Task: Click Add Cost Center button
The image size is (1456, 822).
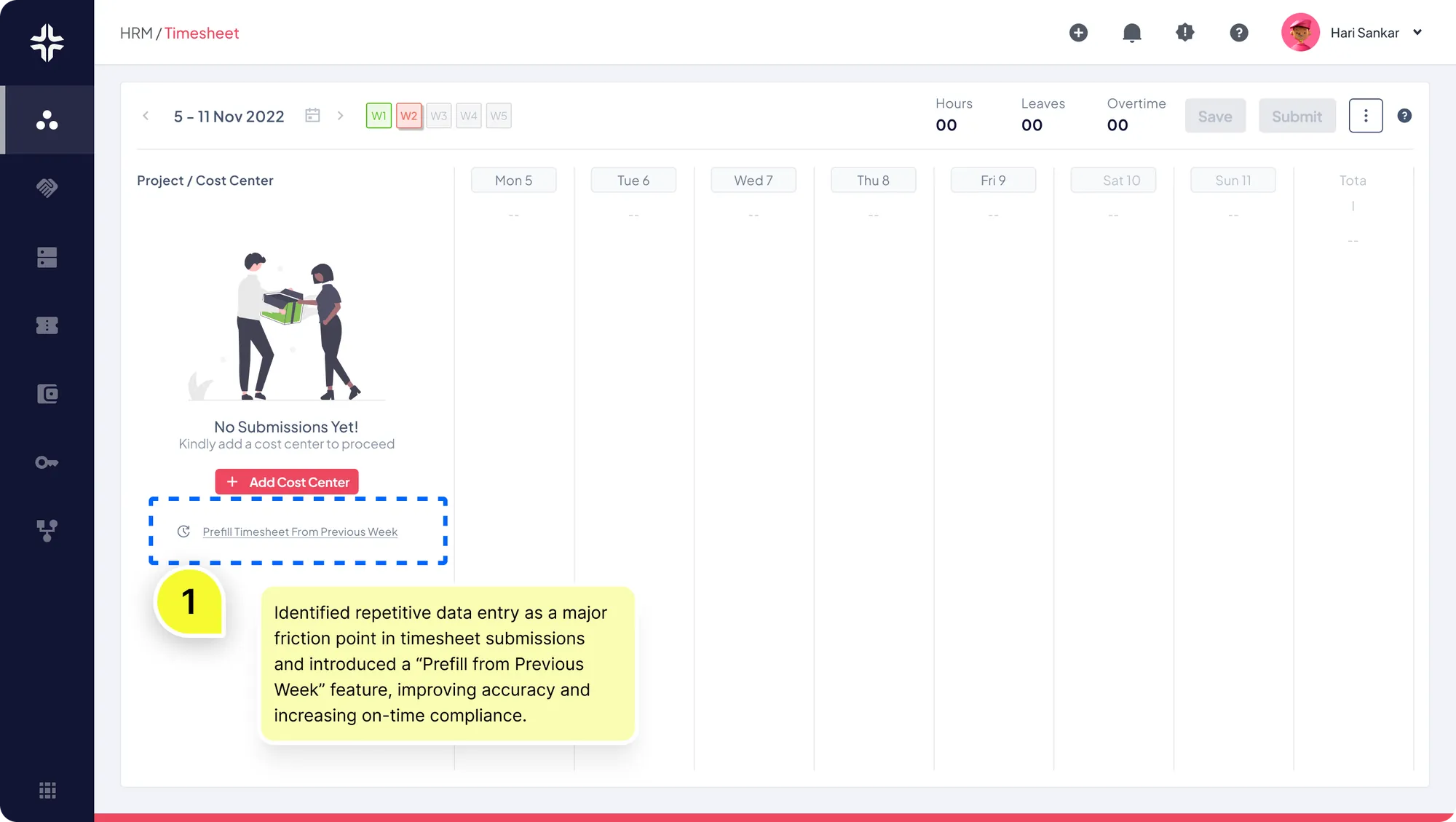Action: pos(287,482)
